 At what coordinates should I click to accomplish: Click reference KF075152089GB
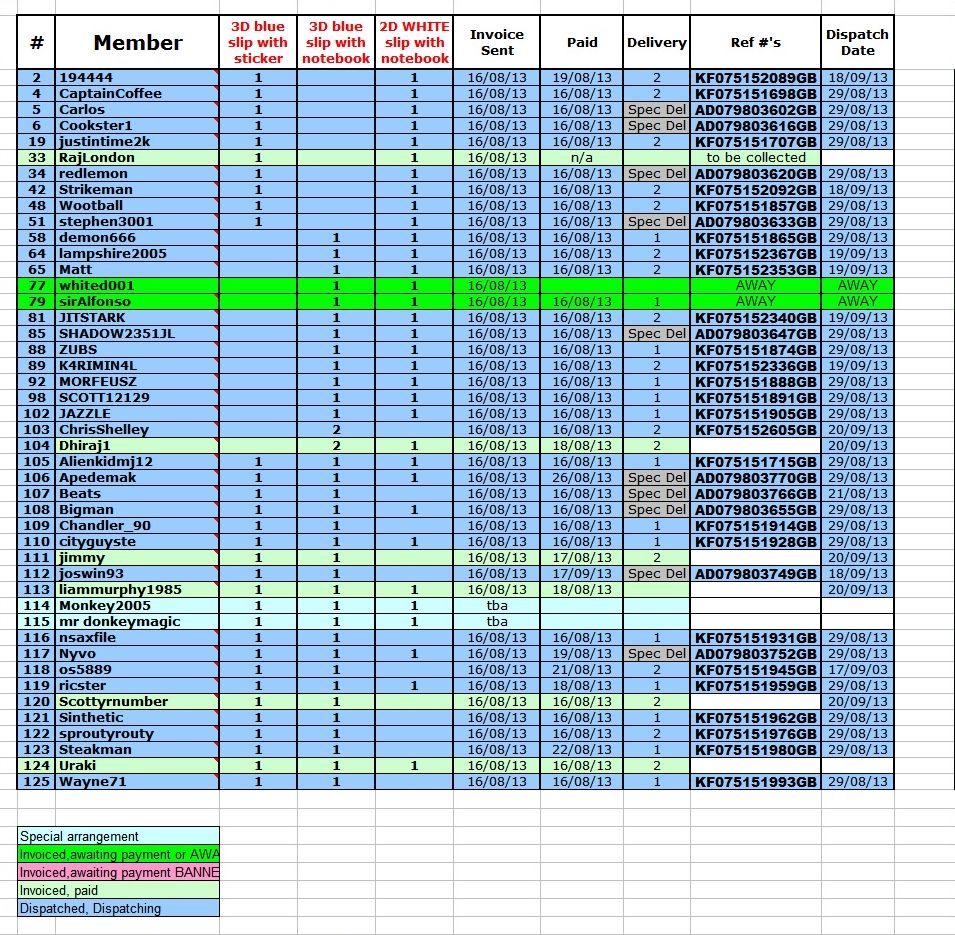click(755, 78)
